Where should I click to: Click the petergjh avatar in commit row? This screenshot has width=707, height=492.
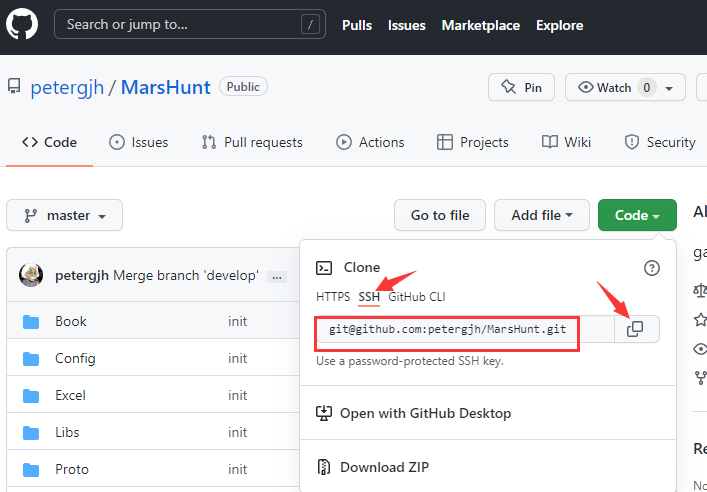(31, 275)
